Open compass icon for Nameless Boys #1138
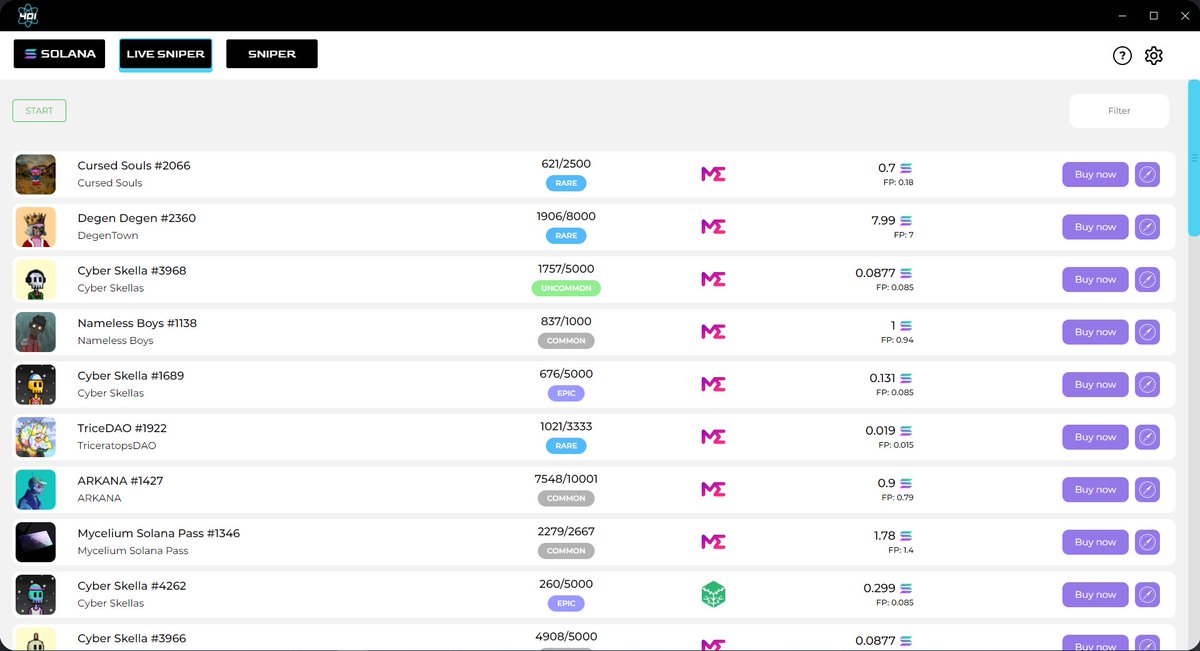Screen dimensions: 1200x651 [x=1148, y=332]
